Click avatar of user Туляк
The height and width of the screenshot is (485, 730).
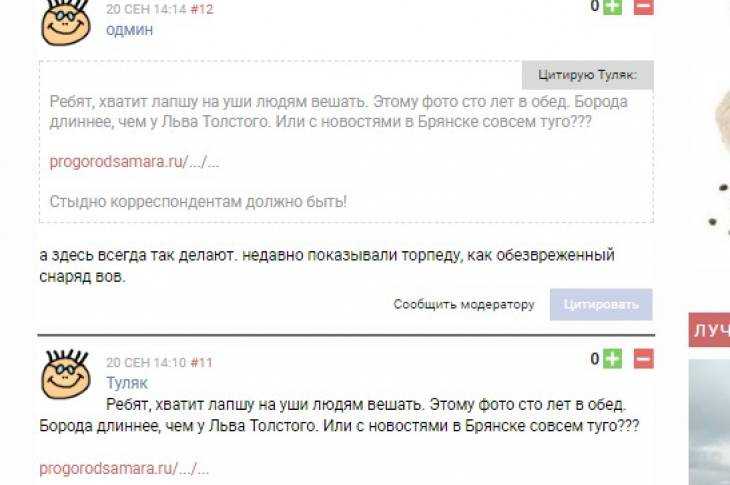click(x=66, y=375)
